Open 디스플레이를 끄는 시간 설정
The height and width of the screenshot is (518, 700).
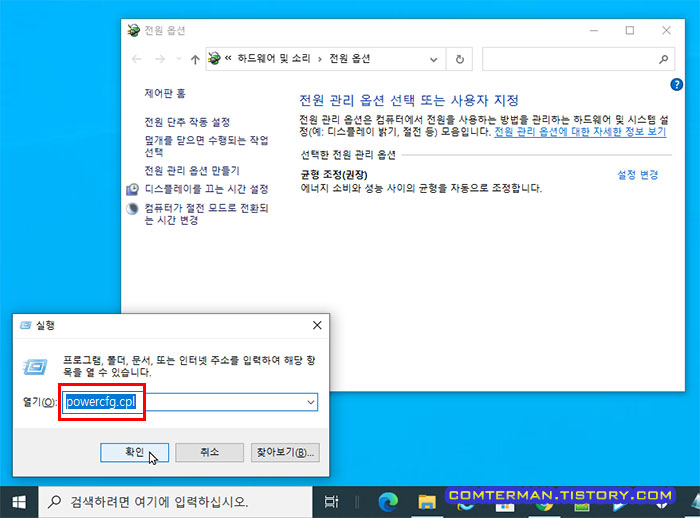[x=206, y=189]
